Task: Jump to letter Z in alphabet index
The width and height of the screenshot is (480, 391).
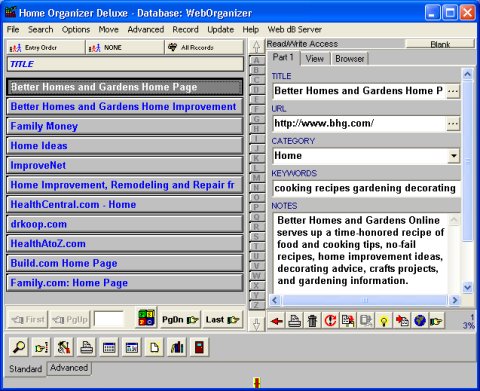Action: [256, 305]
